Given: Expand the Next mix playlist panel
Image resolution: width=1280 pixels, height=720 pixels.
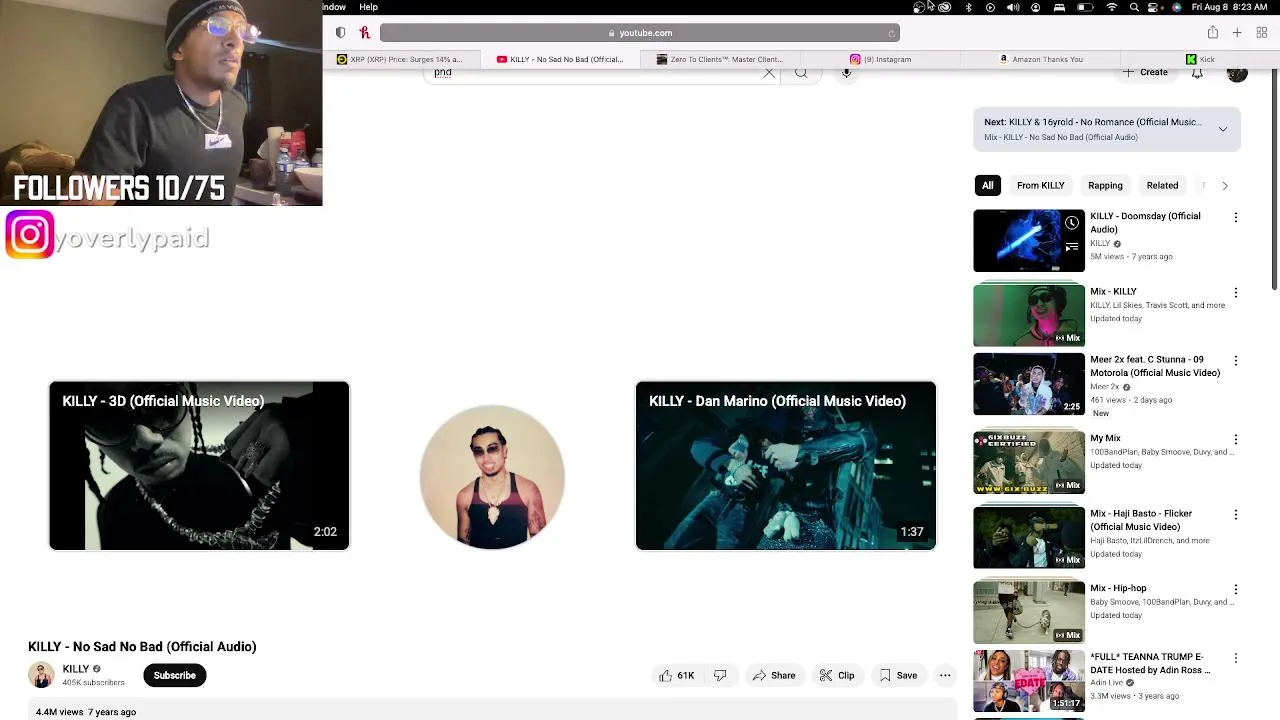Looking at the screenshot, I should [x=1222, y=129].
